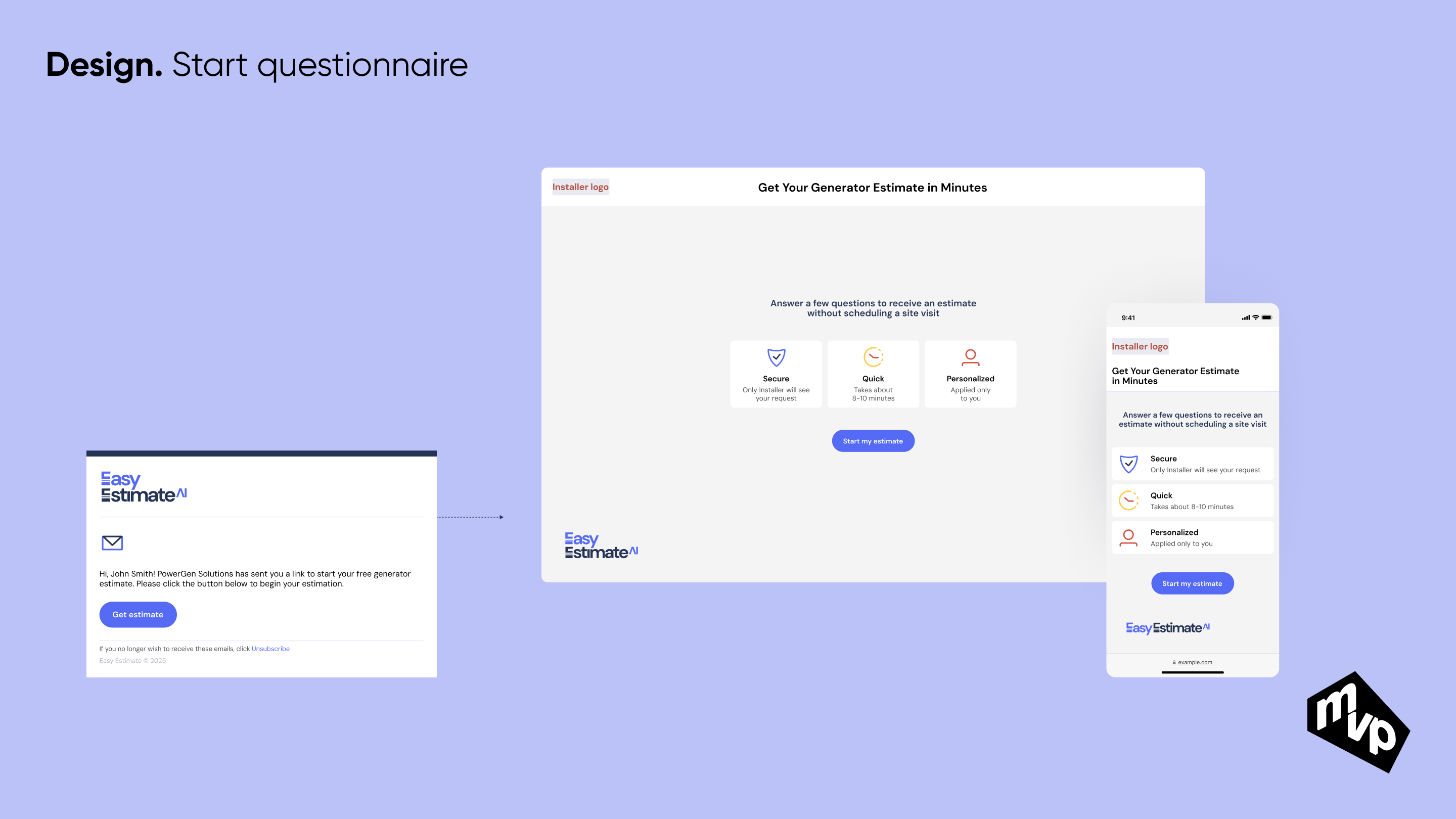Click the person icon in the mobile Personalized row

click(1129, 537)
